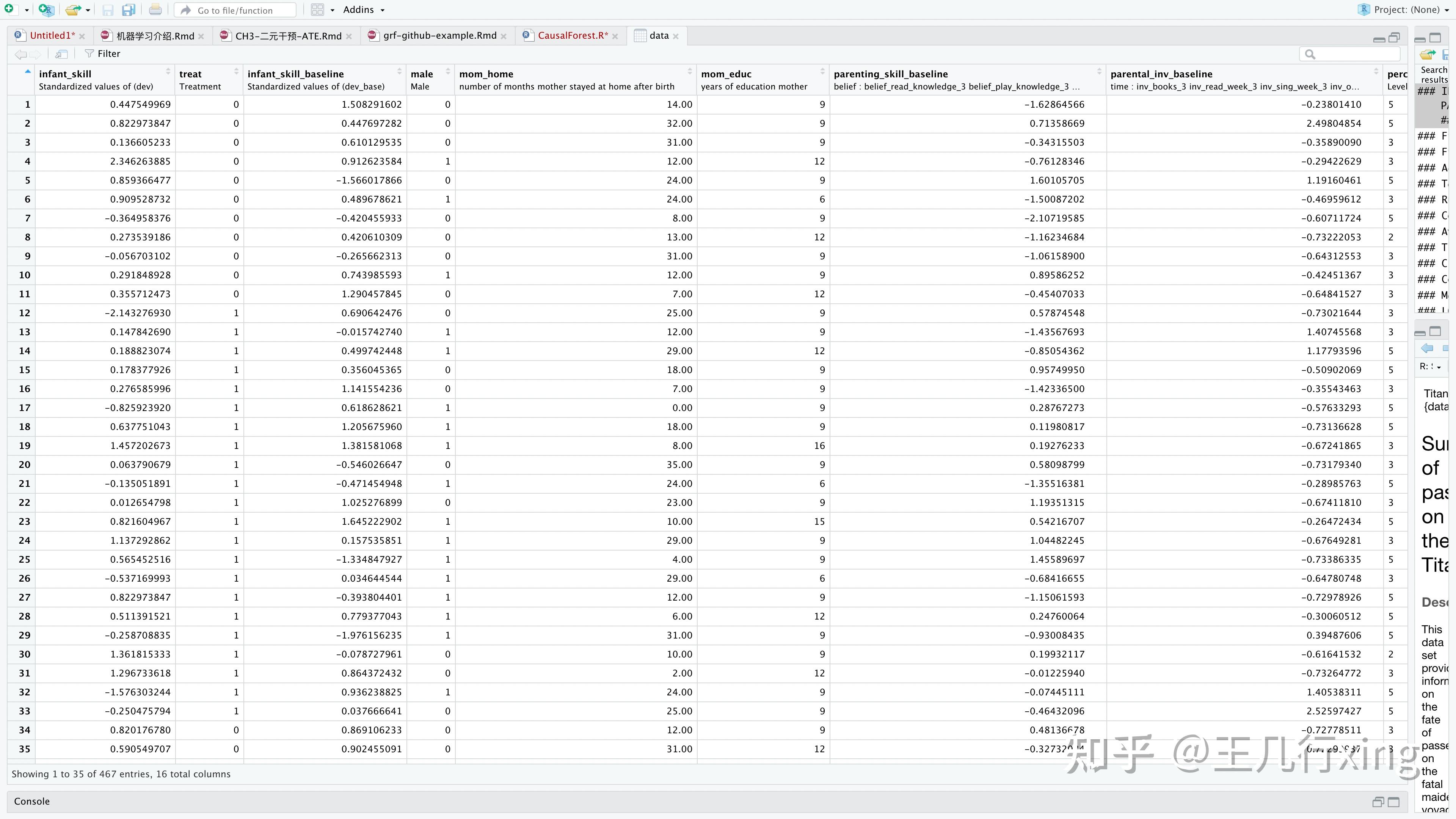Image resolution: width=1456 pixels, height=819 pixels.
Task: Open the Addins dropdown menu
Action: click(x=364, y=9)
